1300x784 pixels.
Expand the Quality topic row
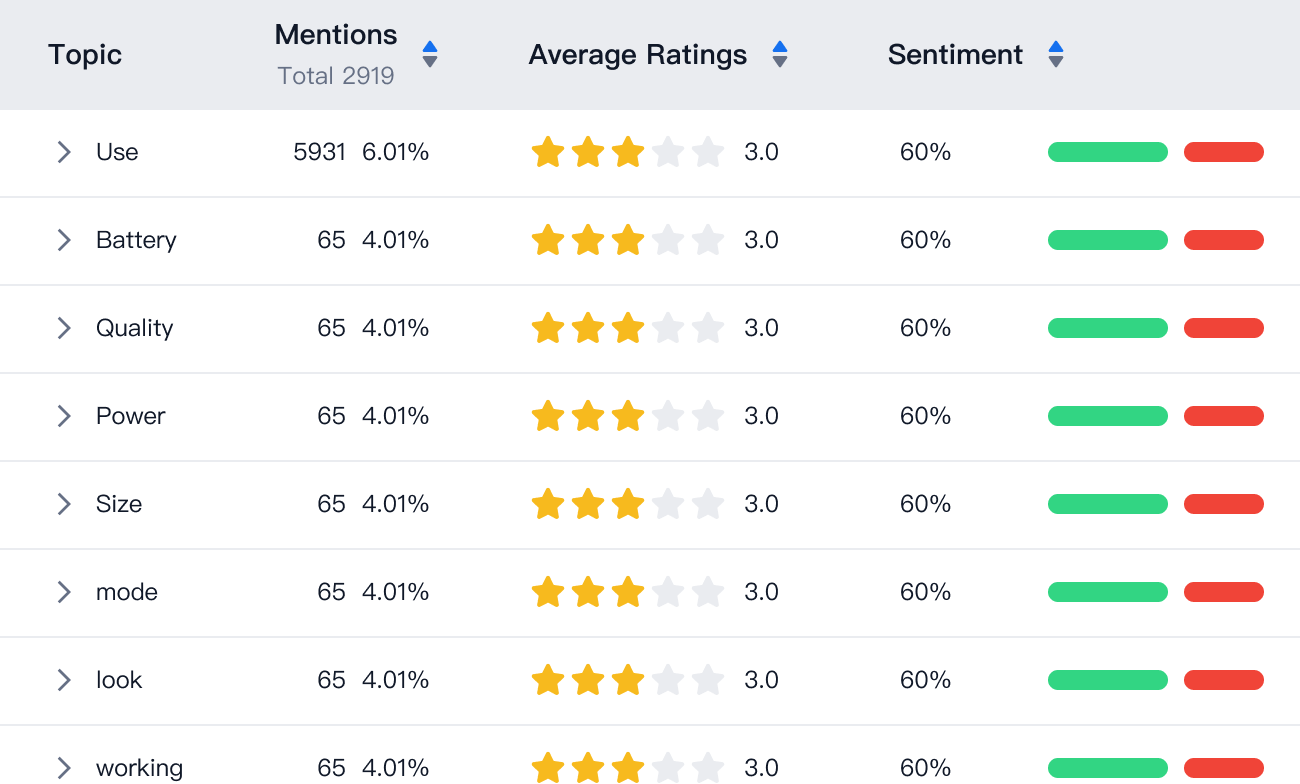pos(64,328)
